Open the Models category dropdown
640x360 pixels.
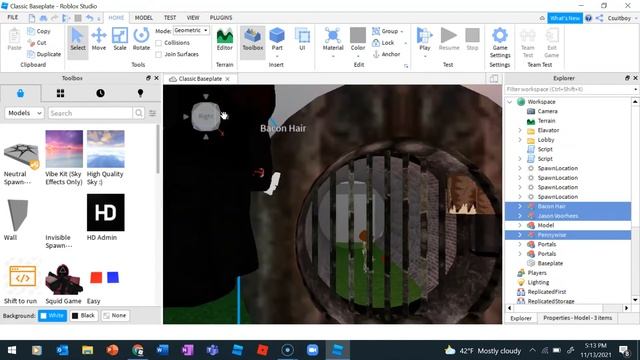point(24,113)
